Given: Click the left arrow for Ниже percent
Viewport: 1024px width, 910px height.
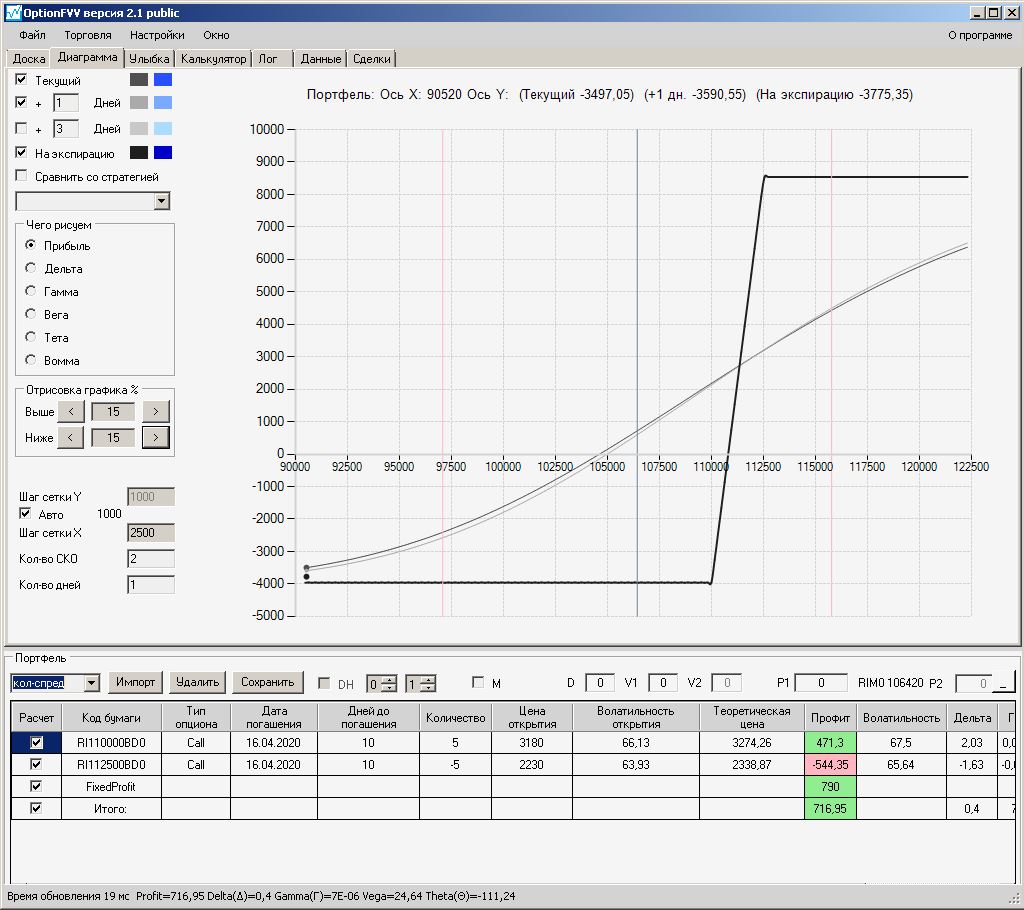Looking at the screenshot, I should pos(71,438).
